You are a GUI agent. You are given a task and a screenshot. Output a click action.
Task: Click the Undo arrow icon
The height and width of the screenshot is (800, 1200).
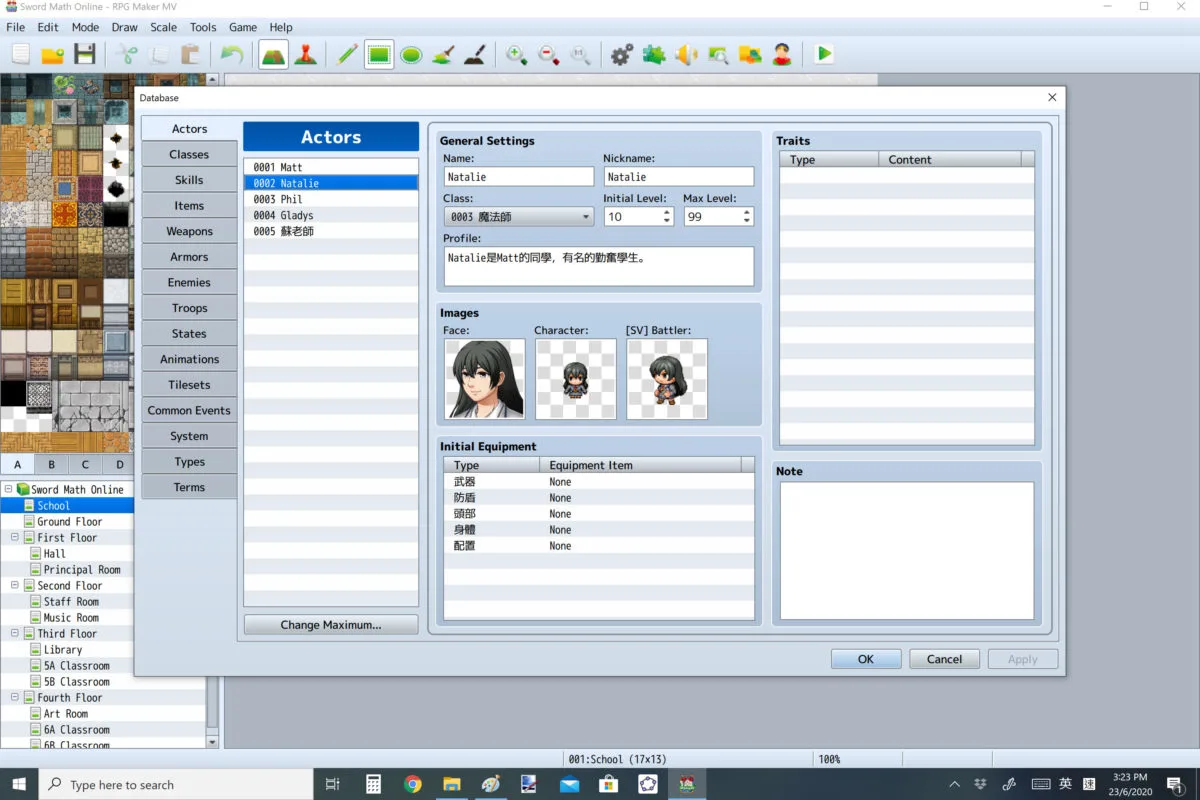pyautogui.click(x=231, y=54)
